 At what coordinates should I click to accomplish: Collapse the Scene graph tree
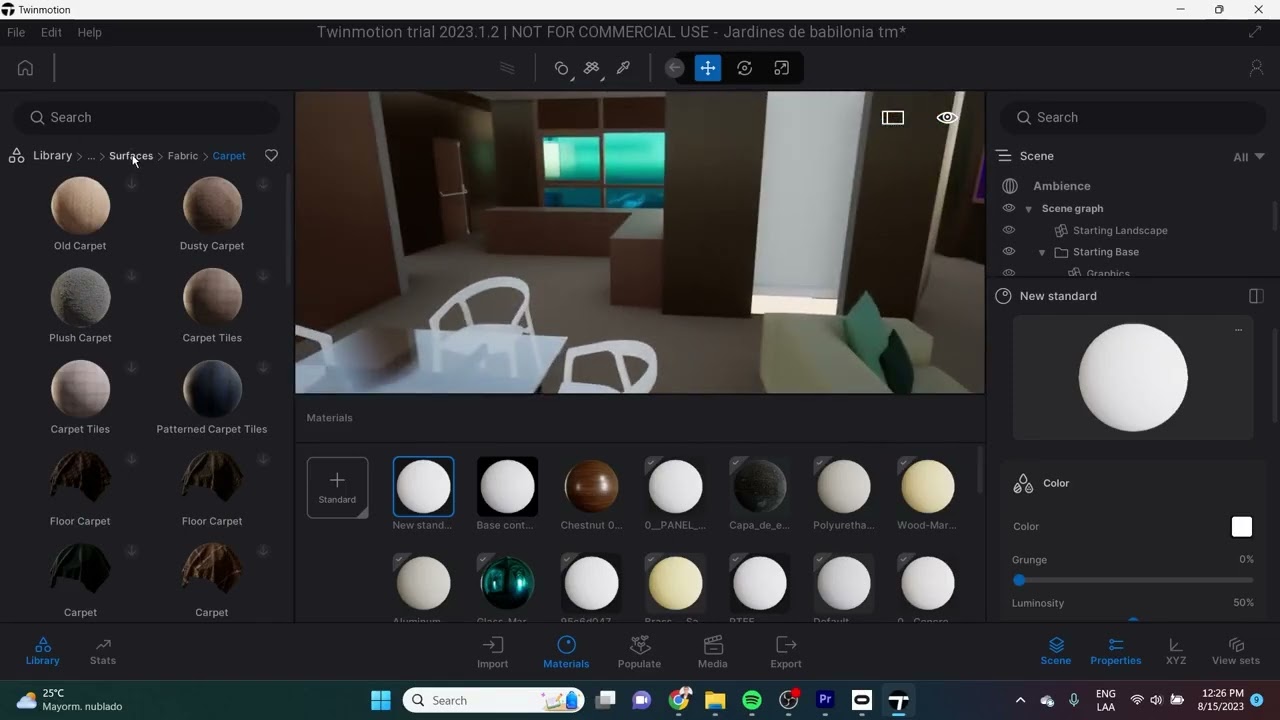coord(1028,209)
